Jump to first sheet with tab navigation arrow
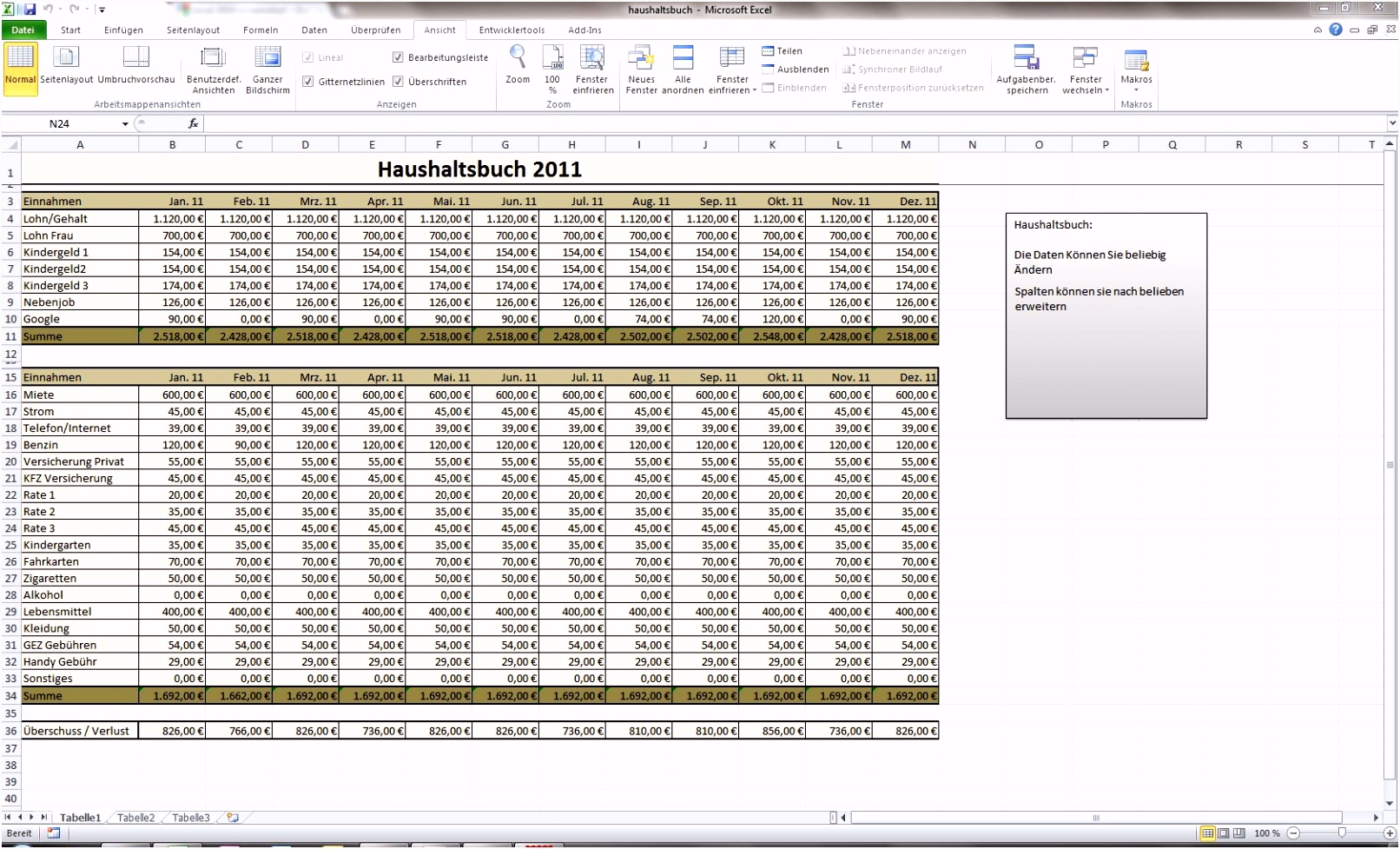 (x=9, y=818)
